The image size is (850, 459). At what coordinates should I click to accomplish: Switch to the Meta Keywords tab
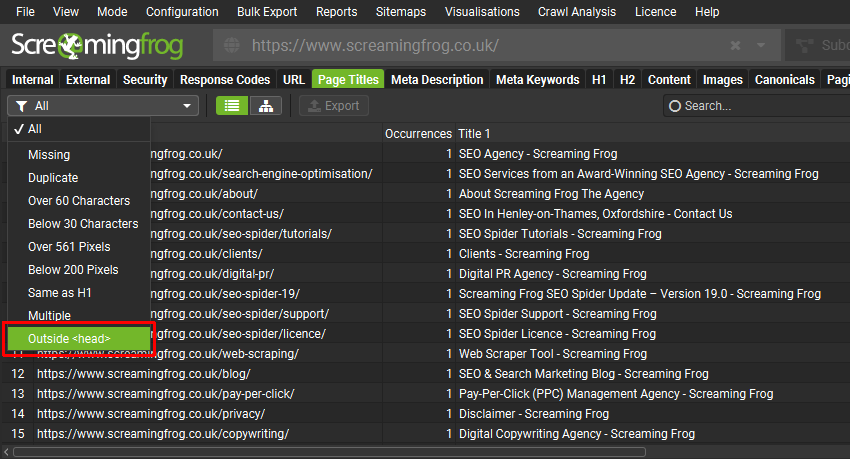(538, 80)
